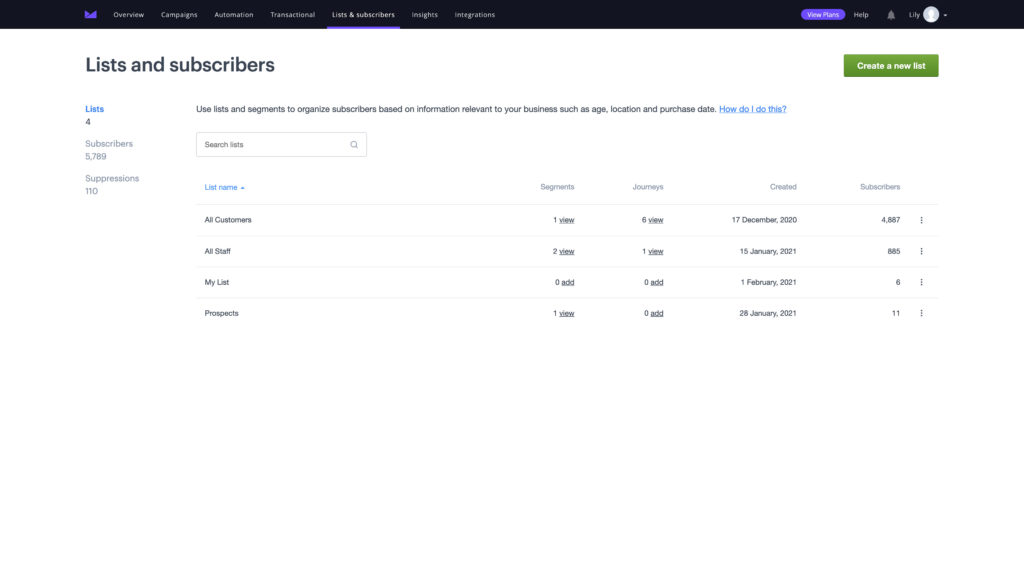Add a journey to My List

(x=657, y=281)
